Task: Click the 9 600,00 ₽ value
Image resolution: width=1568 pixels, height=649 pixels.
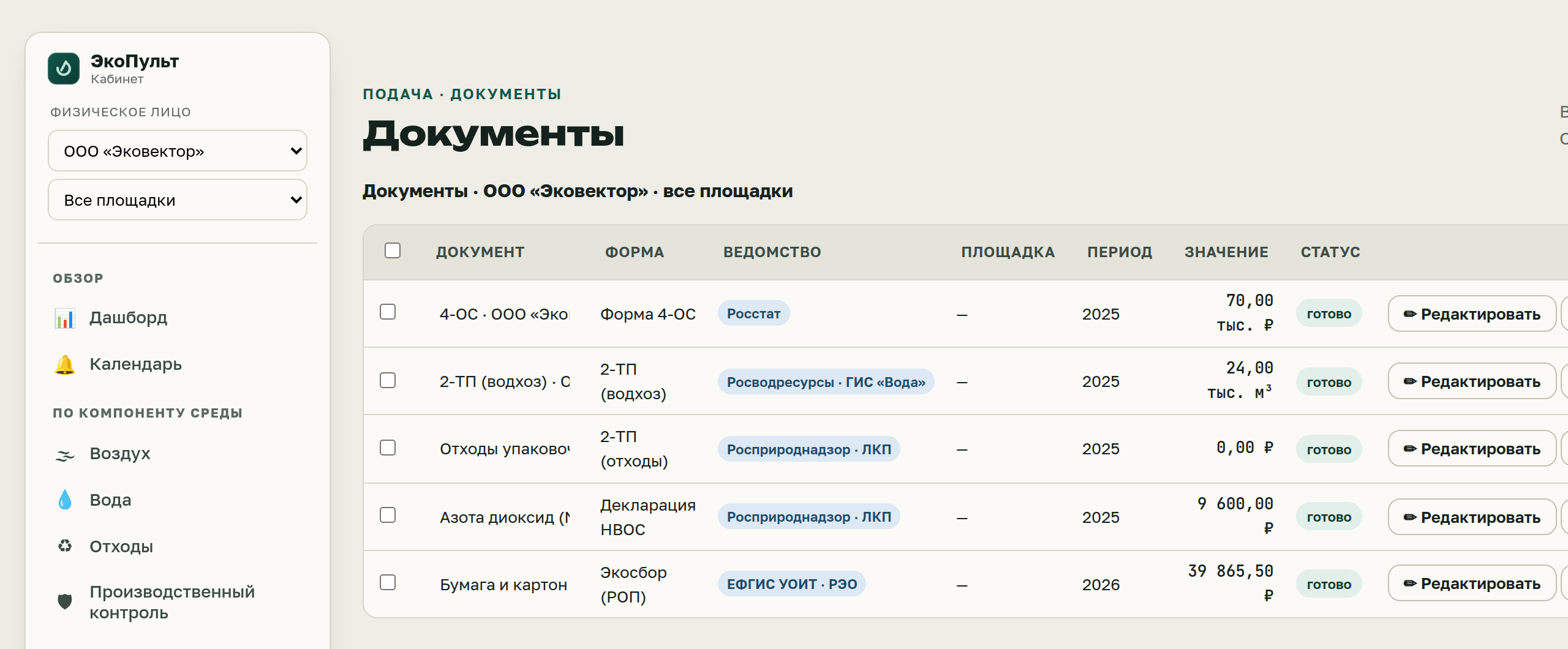Action: (x=1235, y=516)
